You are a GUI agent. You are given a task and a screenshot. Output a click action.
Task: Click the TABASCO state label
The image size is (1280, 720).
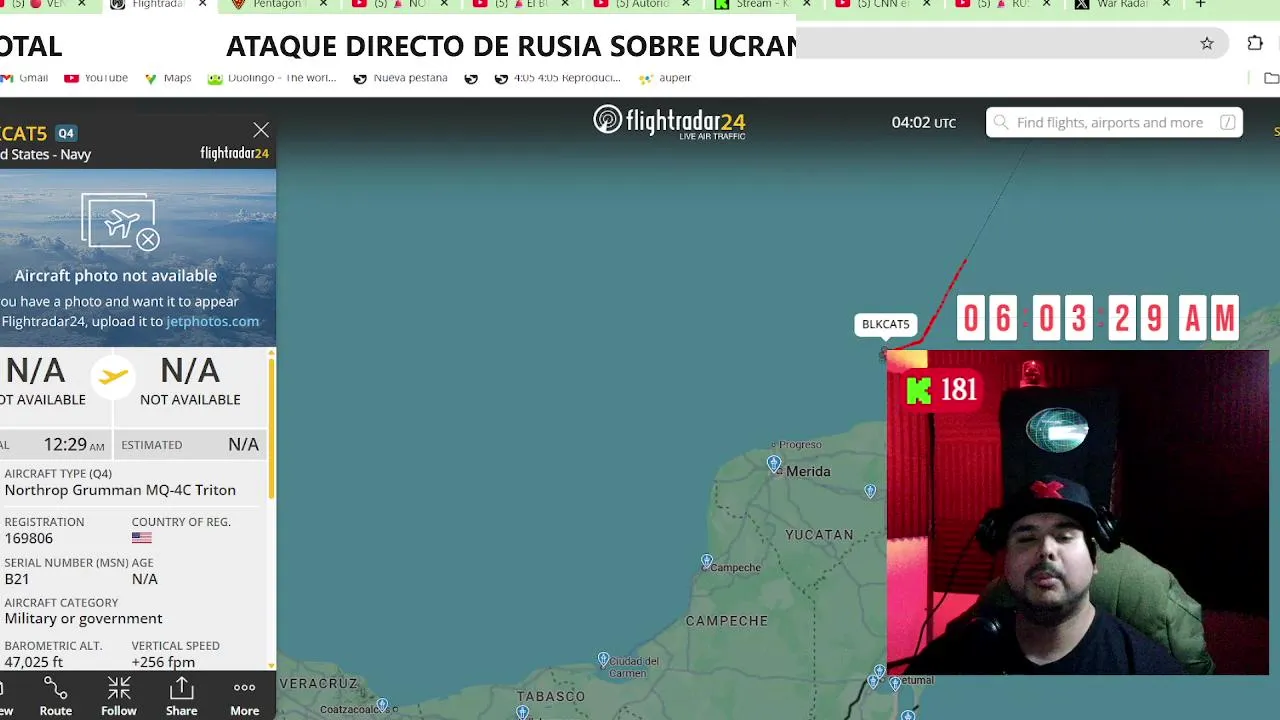pos(551,696)
